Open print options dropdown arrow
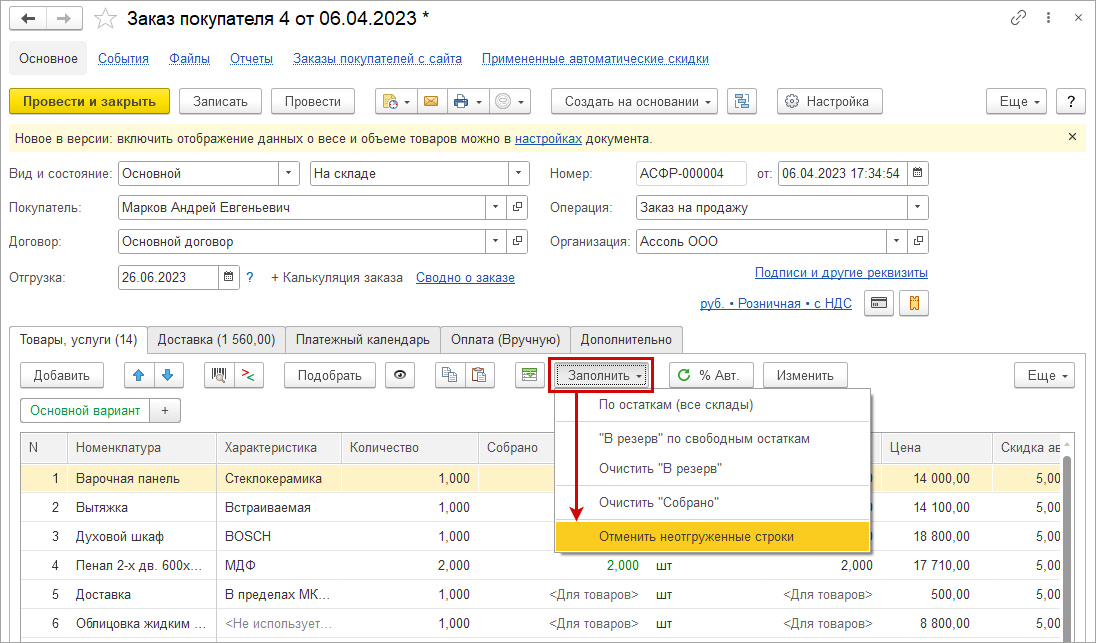The height and width of the screenshot is (643, 1096). [x=479, y=101]
